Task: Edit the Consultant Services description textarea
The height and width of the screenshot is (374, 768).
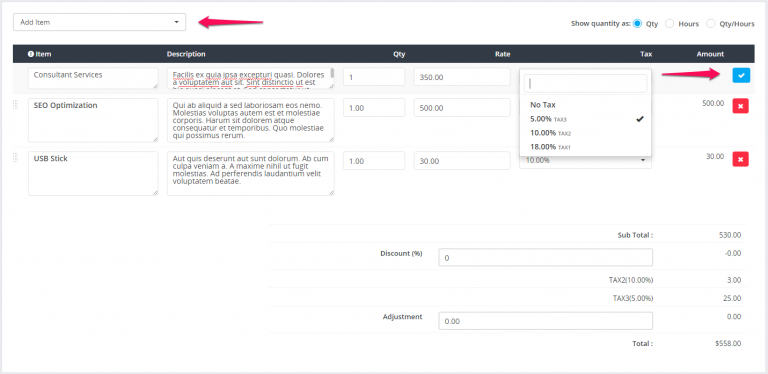Action: click(x=251, y=78)
